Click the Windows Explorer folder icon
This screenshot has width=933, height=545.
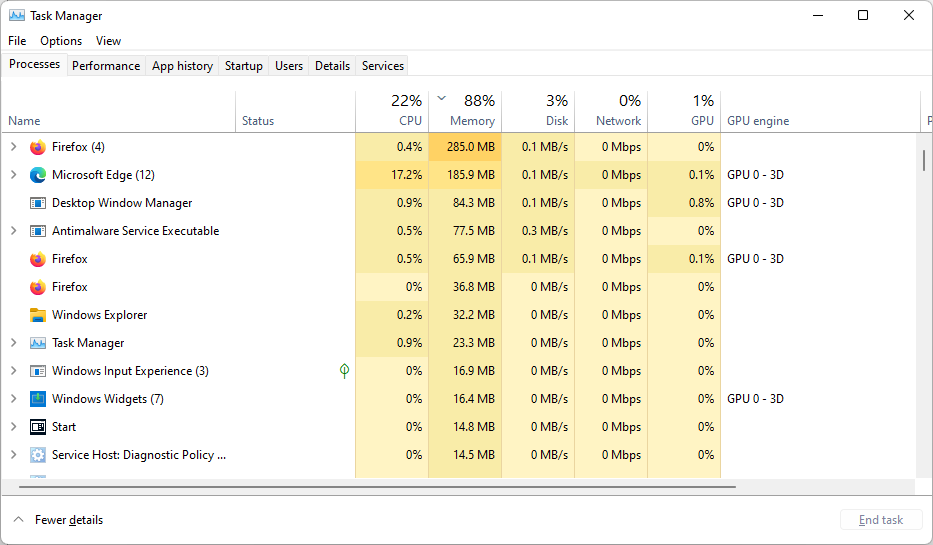(37, 315)
